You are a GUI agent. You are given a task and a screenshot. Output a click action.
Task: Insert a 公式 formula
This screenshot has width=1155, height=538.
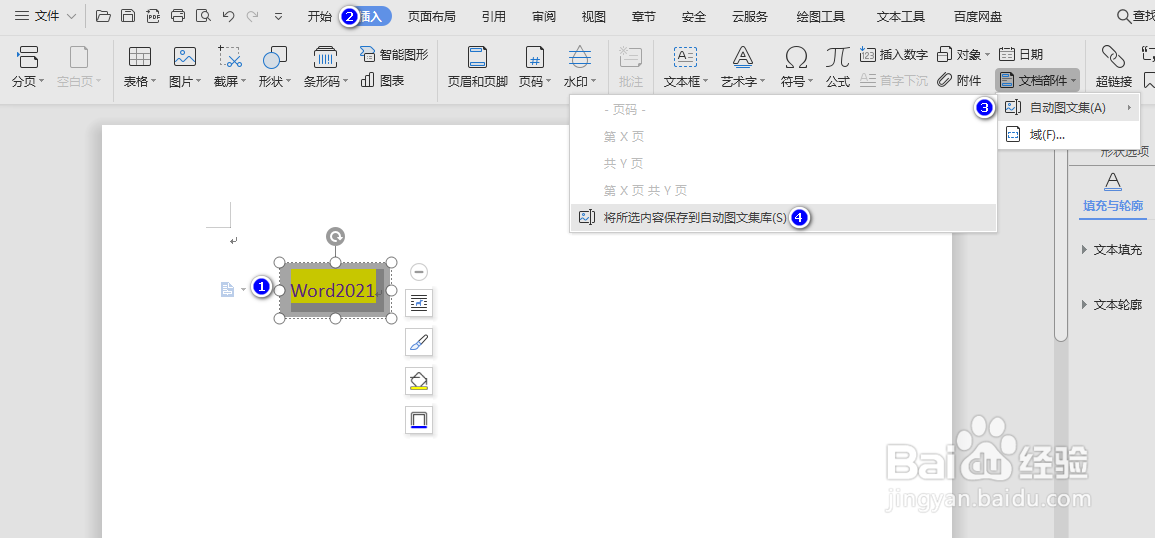coord(838,66)
